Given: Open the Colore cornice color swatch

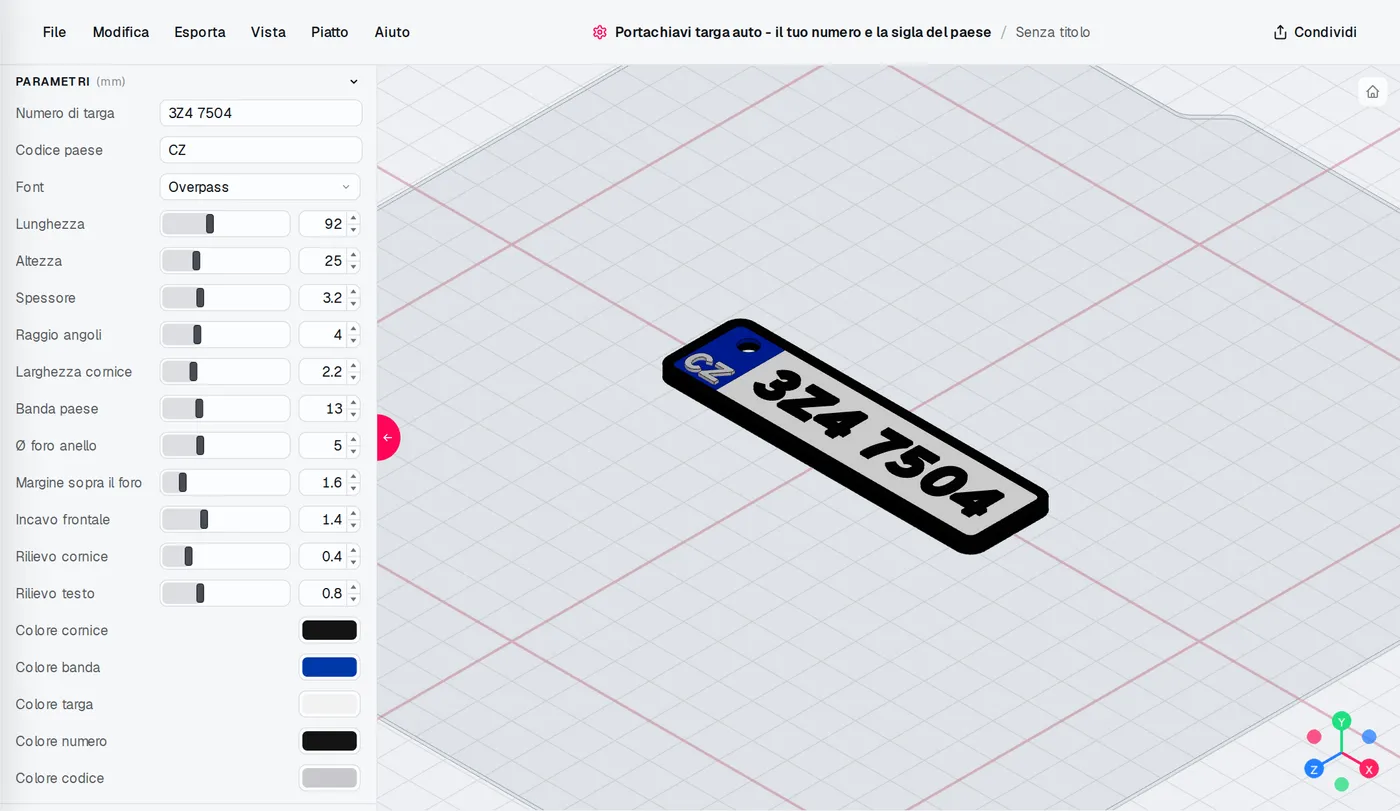Looking at the screenshot, I should point(330,630).
